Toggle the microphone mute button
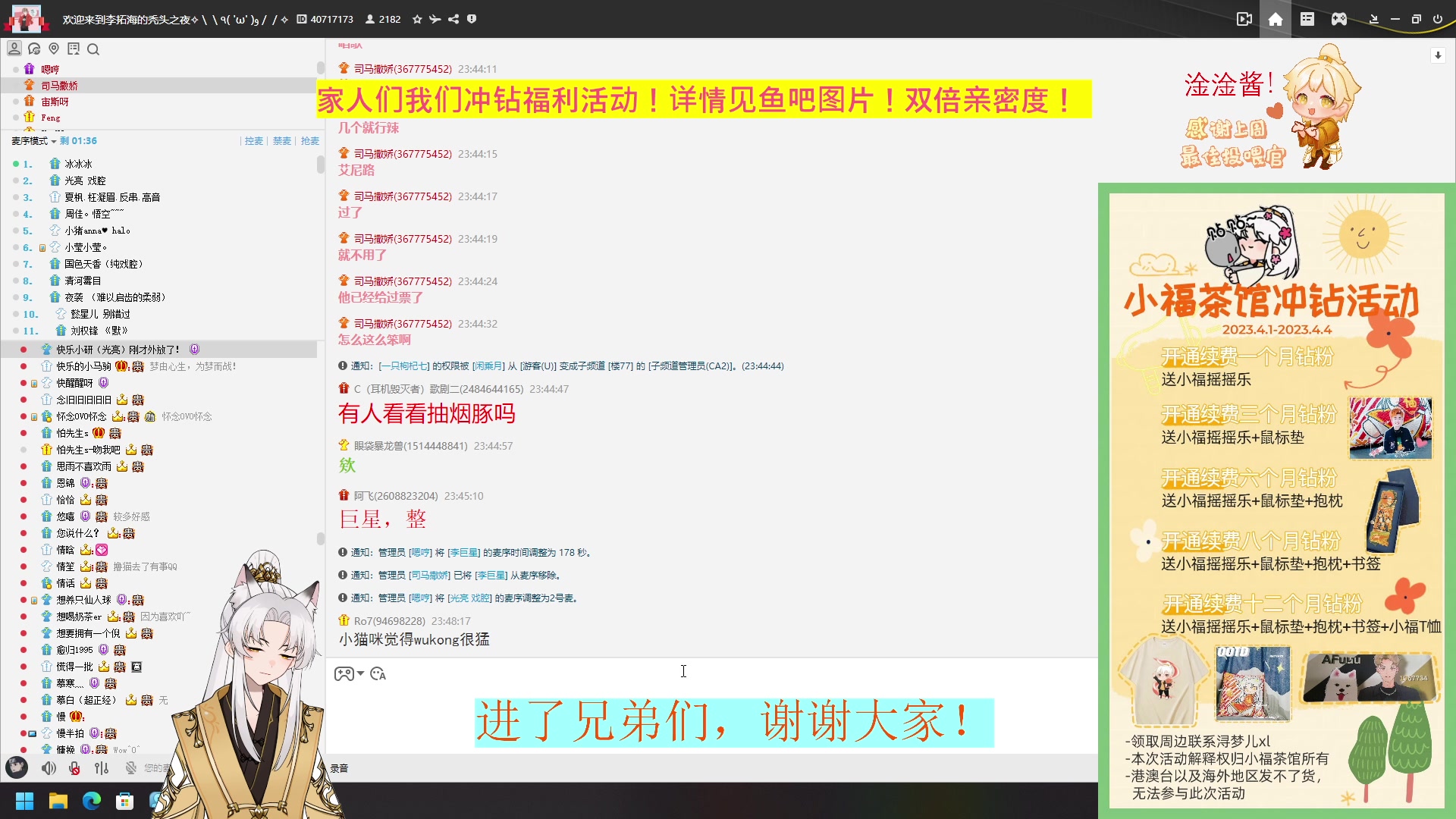Image resolution: width=1456 pixels, height=819 pixels. (x=74, y=768)
